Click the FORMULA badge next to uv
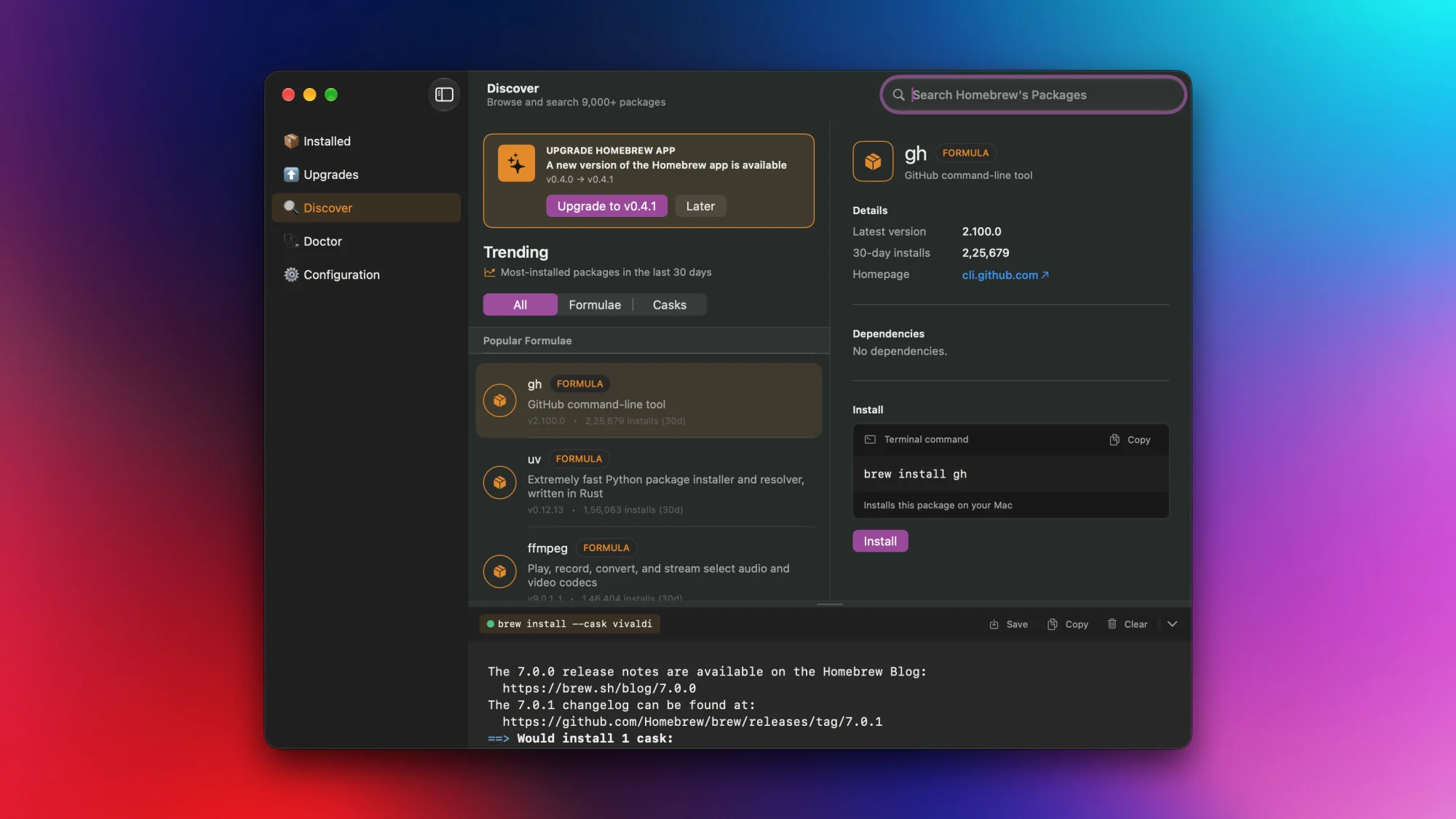Screen dimensions: 1456x819 [x=579, y=459]
